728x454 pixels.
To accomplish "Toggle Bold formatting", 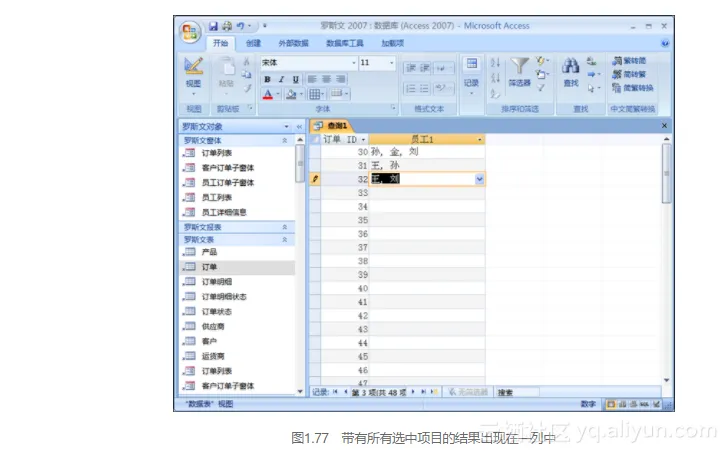I will [267, 79].
